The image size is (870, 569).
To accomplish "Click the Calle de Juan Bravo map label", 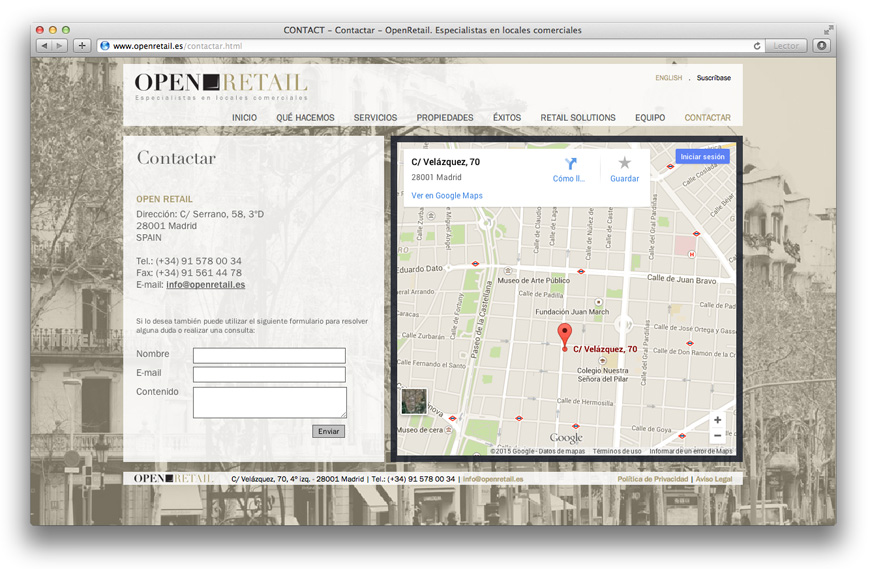I will [x=682, y=279].
